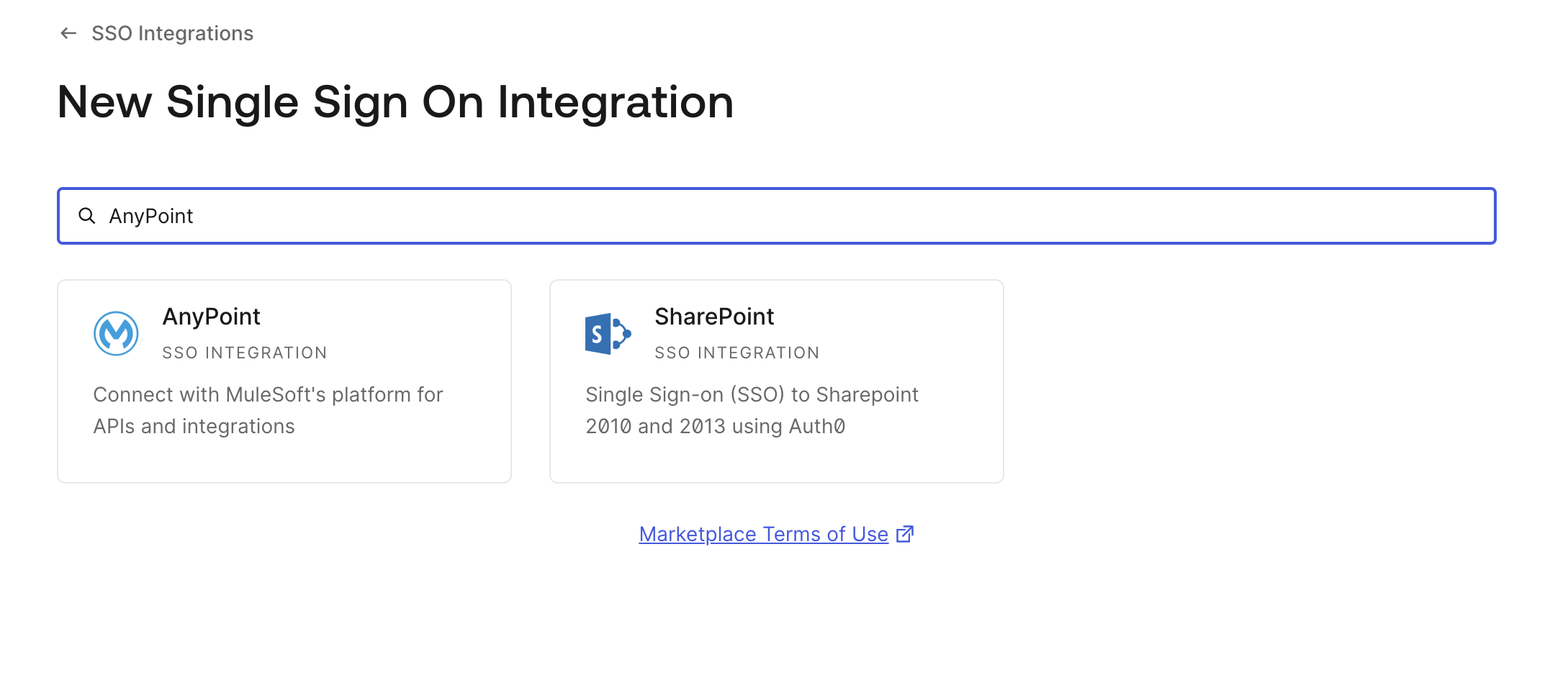Click the New Single Sign On Integration heading
1568x675 pixels.
[x=395, y=102]
